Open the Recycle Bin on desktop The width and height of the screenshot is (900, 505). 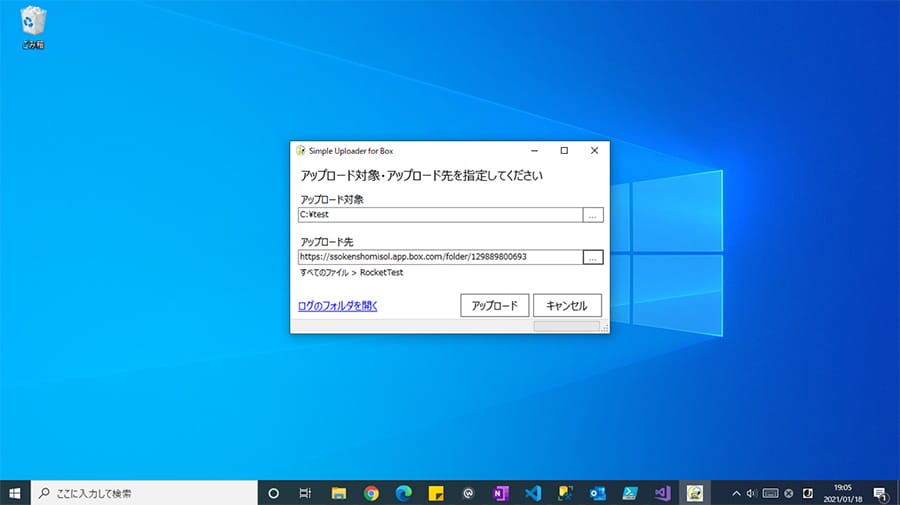coord(32,27)
